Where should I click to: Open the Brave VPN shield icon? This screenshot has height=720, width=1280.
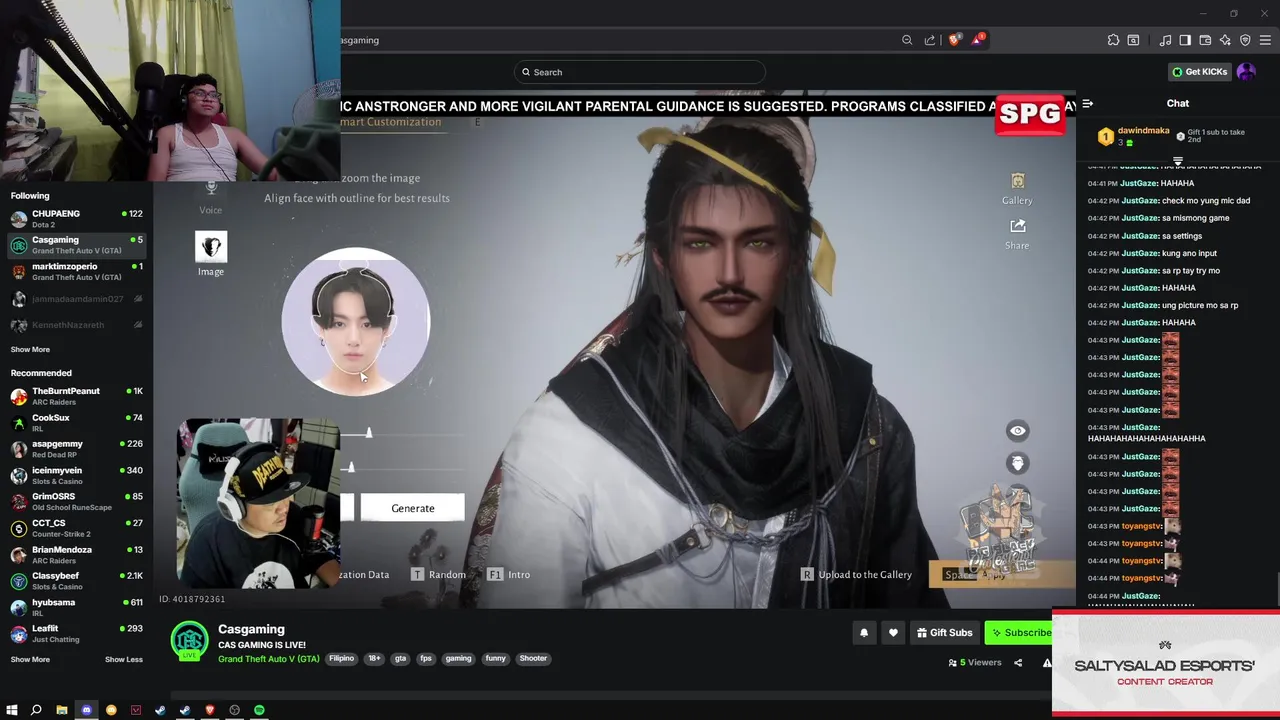(1245, 40)
